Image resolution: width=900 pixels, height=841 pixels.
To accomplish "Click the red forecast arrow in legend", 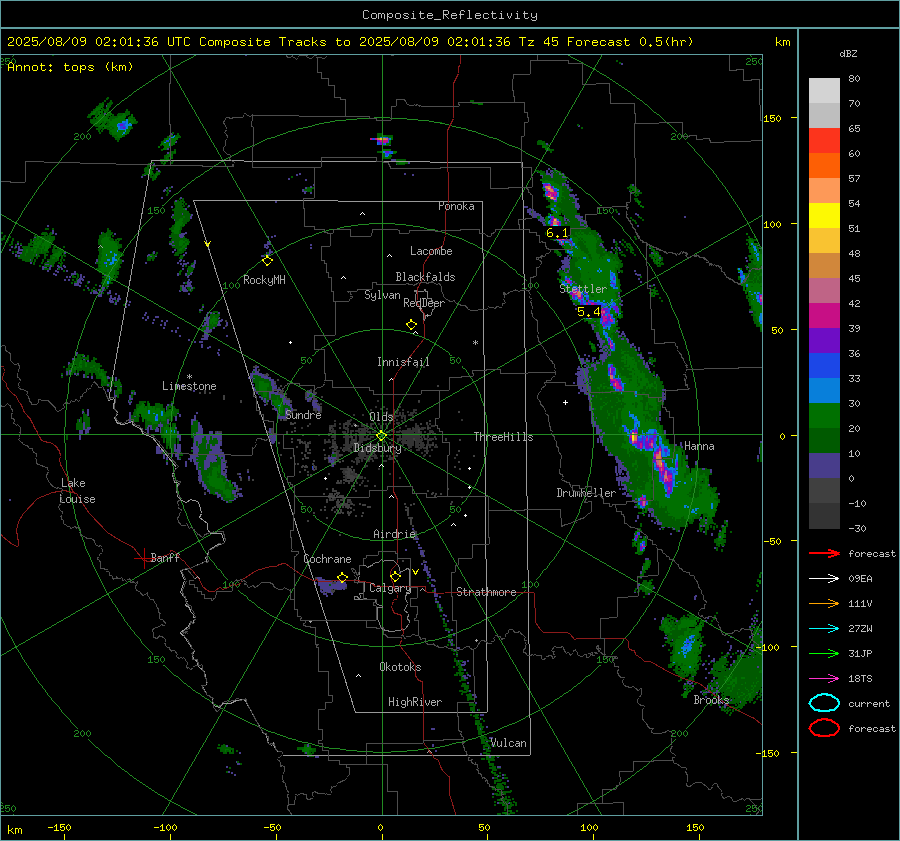I will pyautogui.click(x=824, y=553).
